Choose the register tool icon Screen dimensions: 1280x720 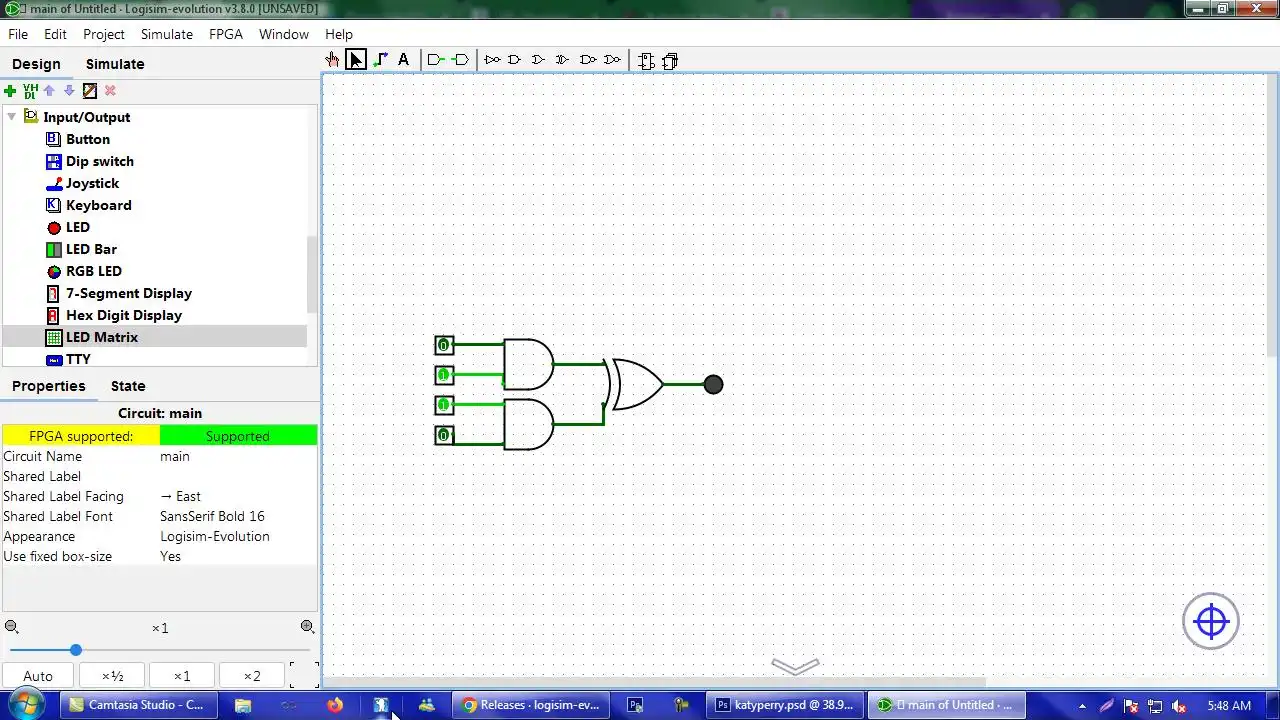click(x=670, y=61)
